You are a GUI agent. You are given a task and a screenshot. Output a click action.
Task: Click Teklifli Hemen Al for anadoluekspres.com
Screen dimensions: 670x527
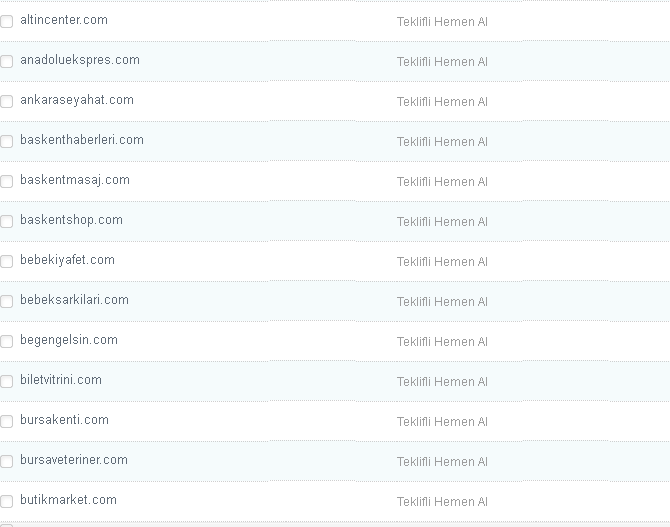click(442, 62)
